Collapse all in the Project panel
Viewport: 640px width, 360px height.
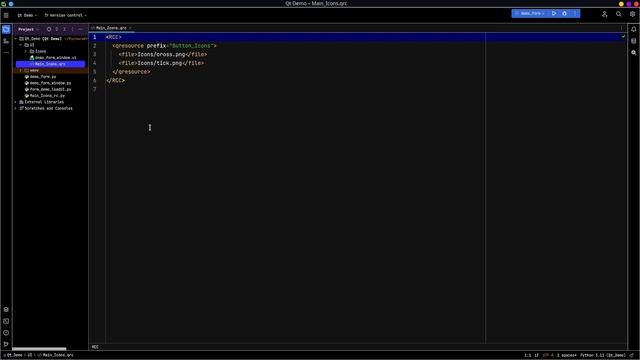pos(64,29)
